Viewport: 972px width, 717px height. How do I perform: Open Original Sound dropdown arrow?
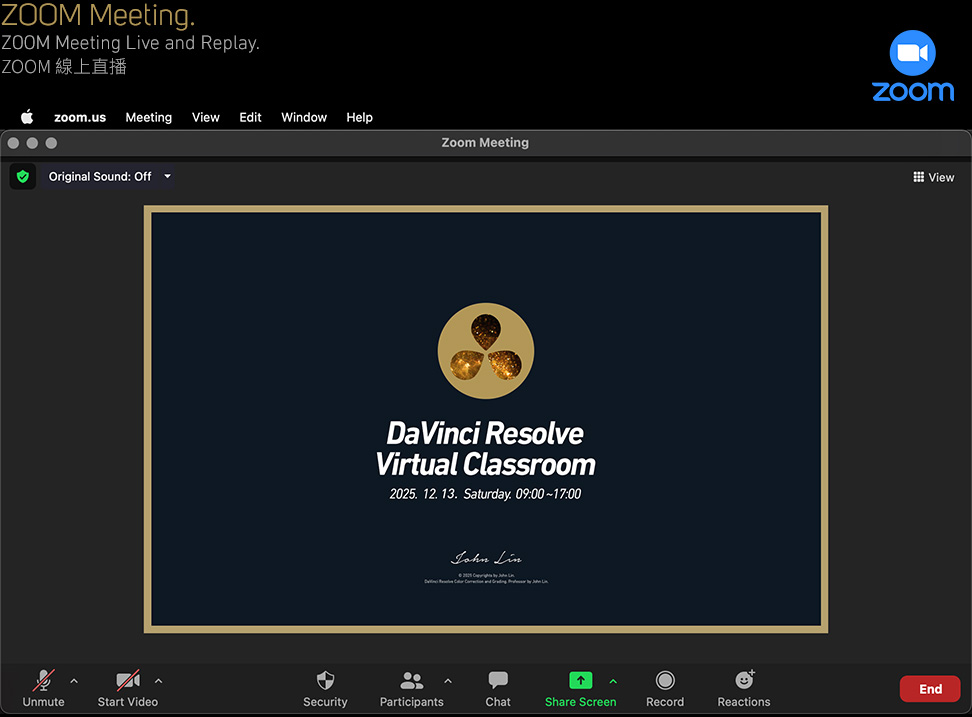click(167, 176)
